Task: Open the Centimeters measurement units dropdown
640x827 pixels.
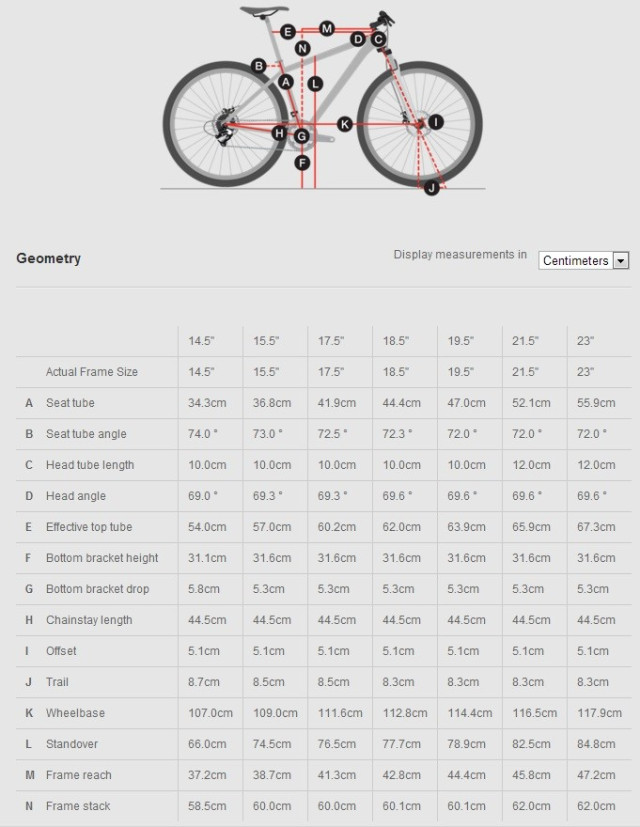Action: point(584,260)
